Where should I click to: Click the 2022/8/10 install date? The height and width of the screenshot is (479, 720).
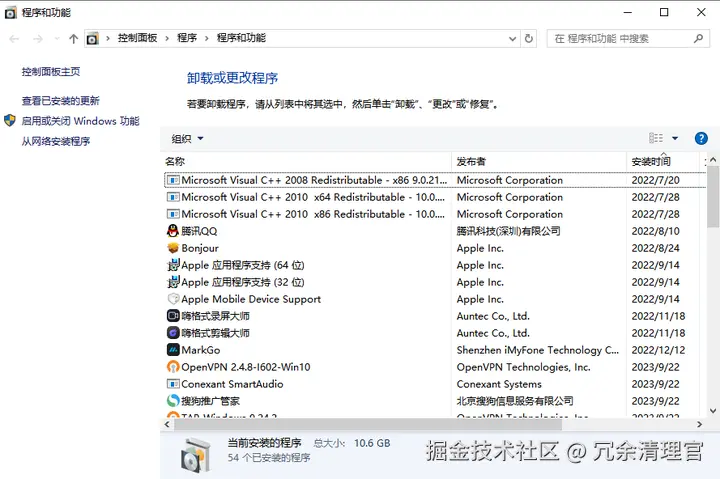[x=655, y=231]
